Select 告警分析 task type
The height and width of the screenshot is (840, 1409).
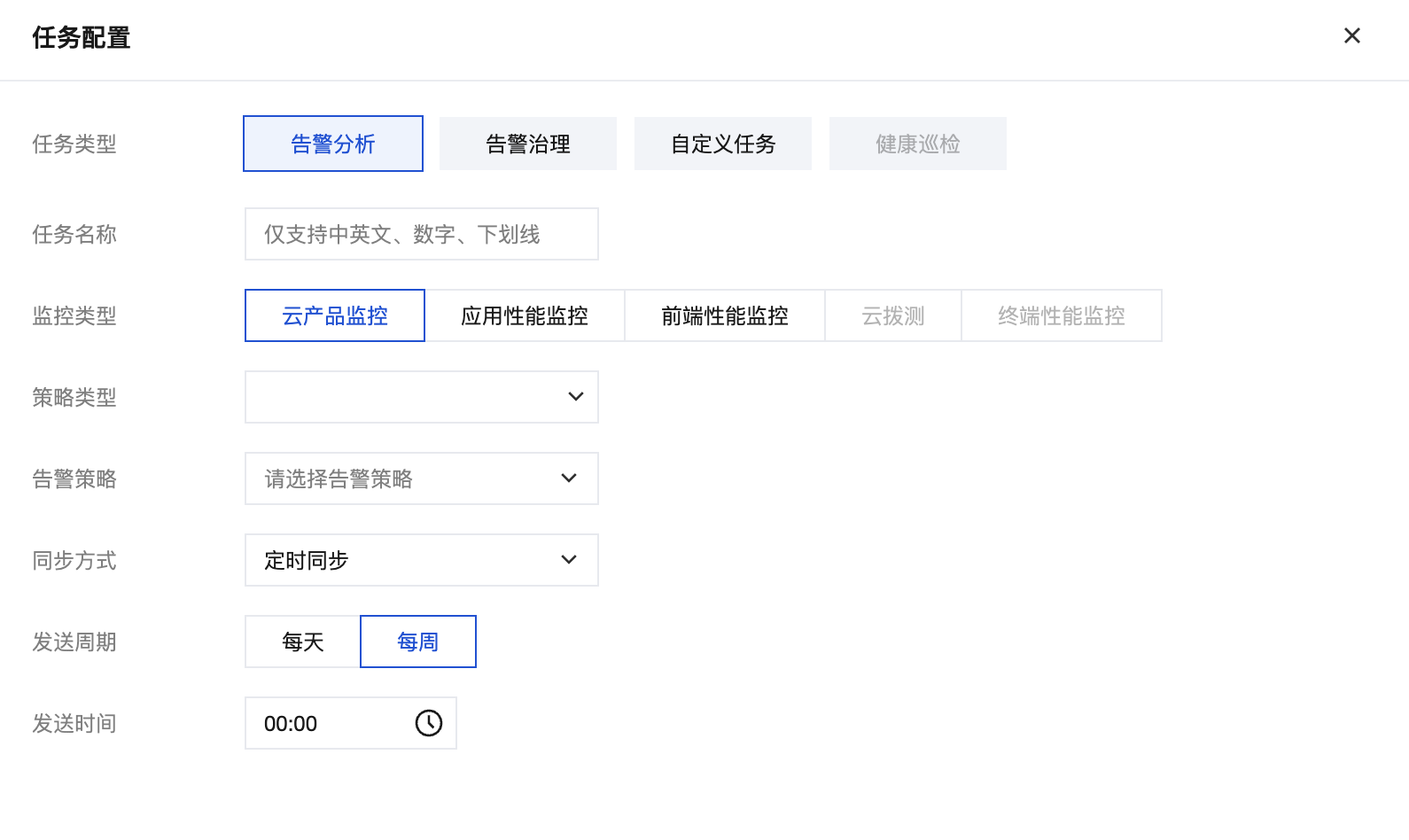[333, 144]
